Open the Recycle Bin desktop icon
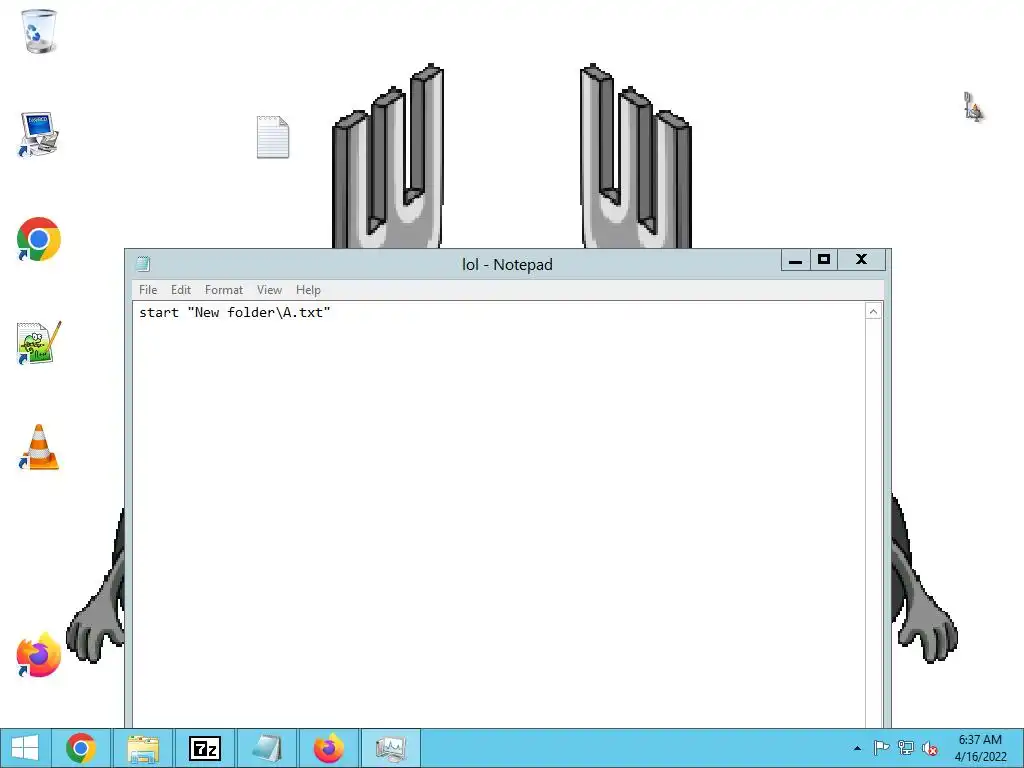1024x768 pixels. (x=39, y=31)
